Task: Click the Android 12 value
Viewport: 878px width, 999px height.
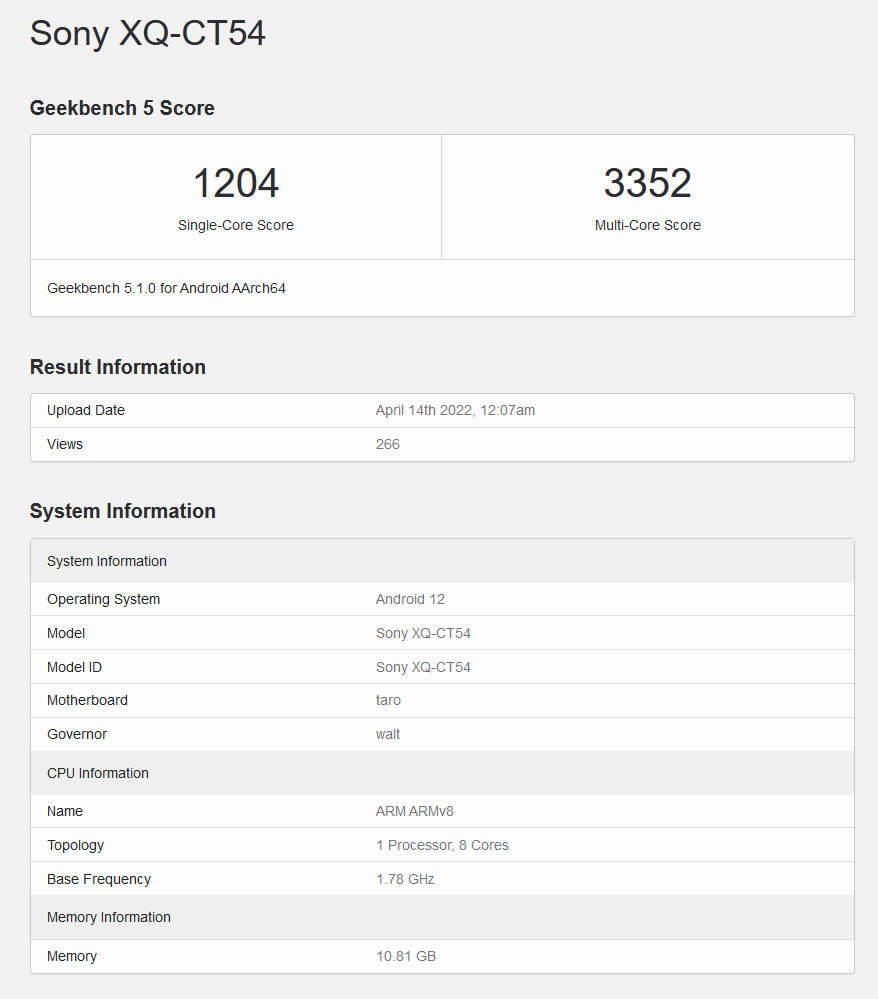Action: click(x=410, y=600)
